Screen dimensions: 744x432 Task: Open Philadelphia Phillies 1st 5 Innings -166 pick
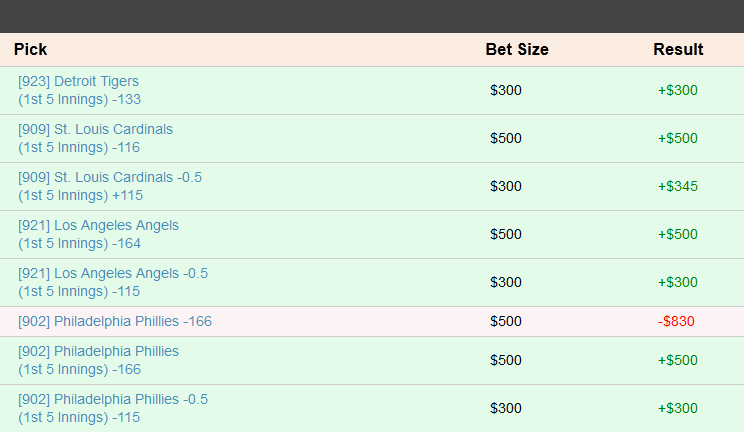pos(98,360)
